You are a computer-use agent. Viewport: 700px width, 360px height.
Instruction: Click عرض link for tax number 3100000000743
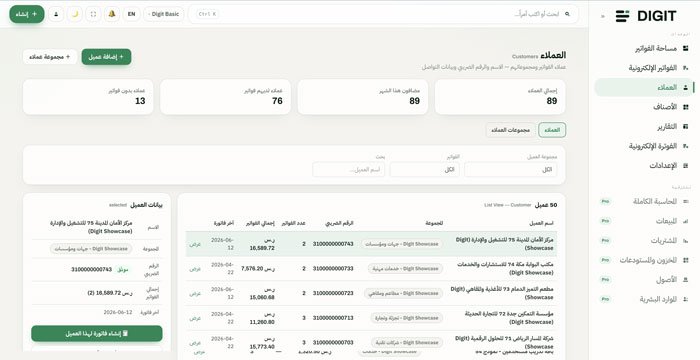[x=195, y=244]
